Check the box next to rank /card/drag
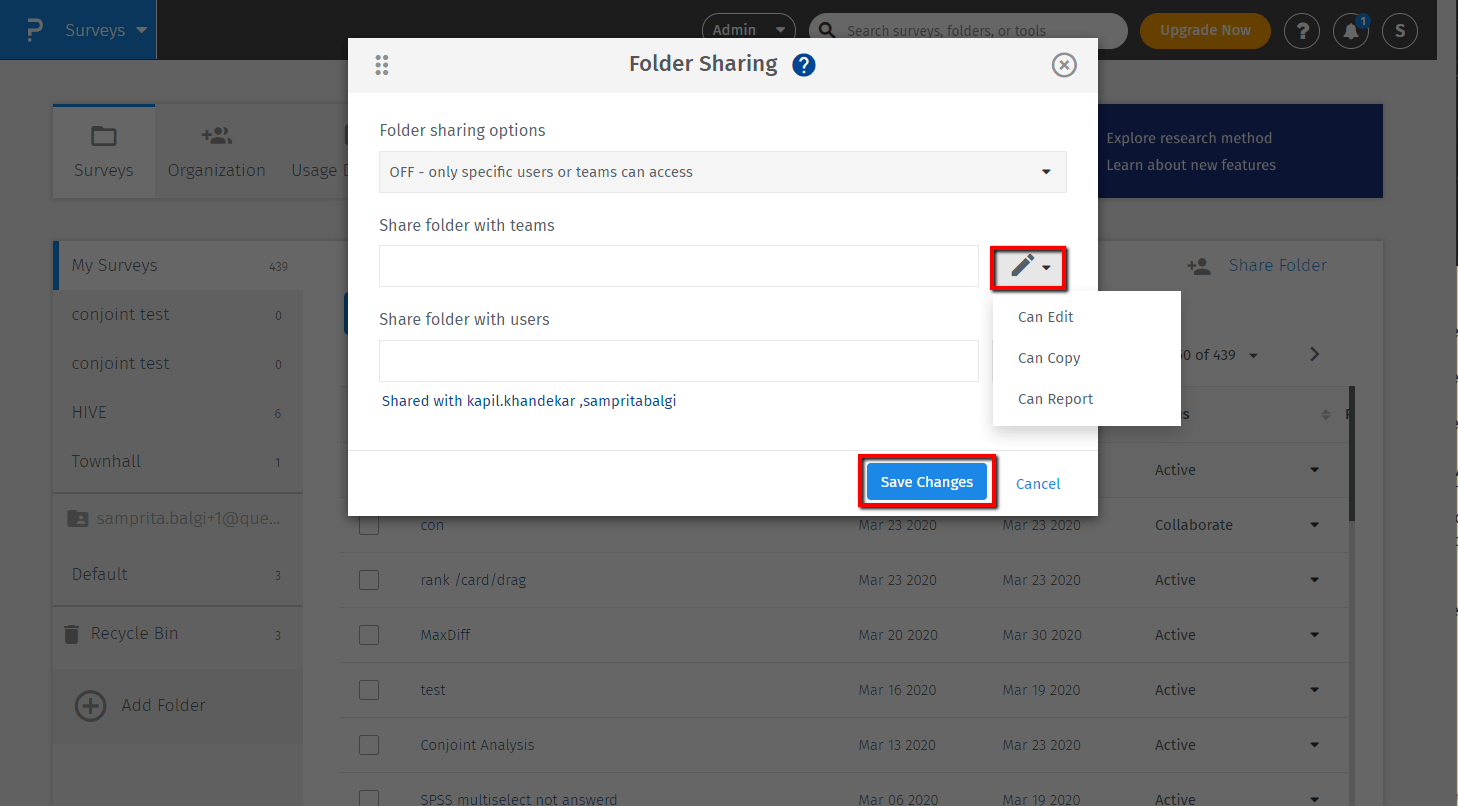 369,580
